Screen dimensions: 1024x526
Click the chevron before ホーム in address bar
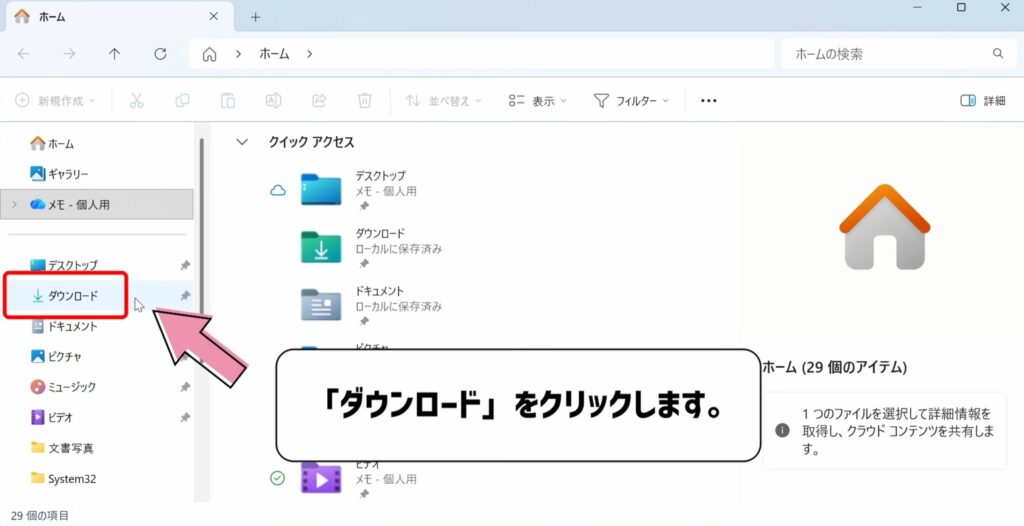(x=238, y=54)
